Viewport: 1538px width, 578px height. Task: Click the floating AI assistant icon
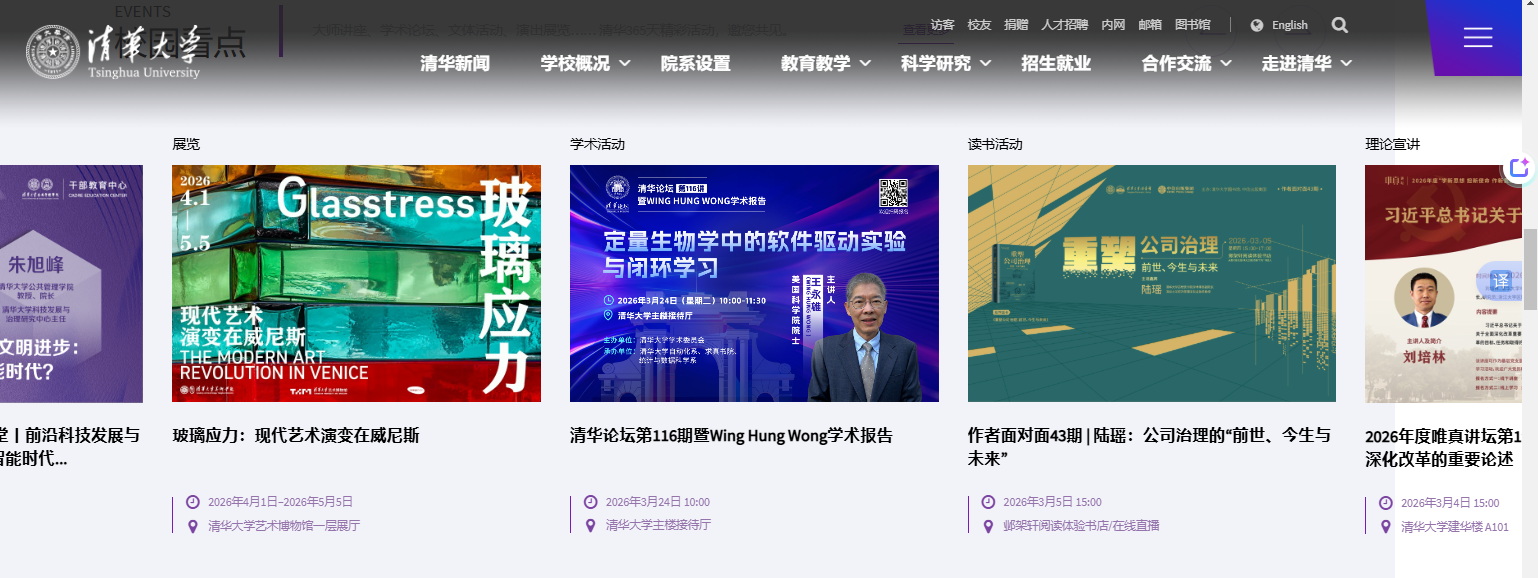click(x=1520, y=168)
